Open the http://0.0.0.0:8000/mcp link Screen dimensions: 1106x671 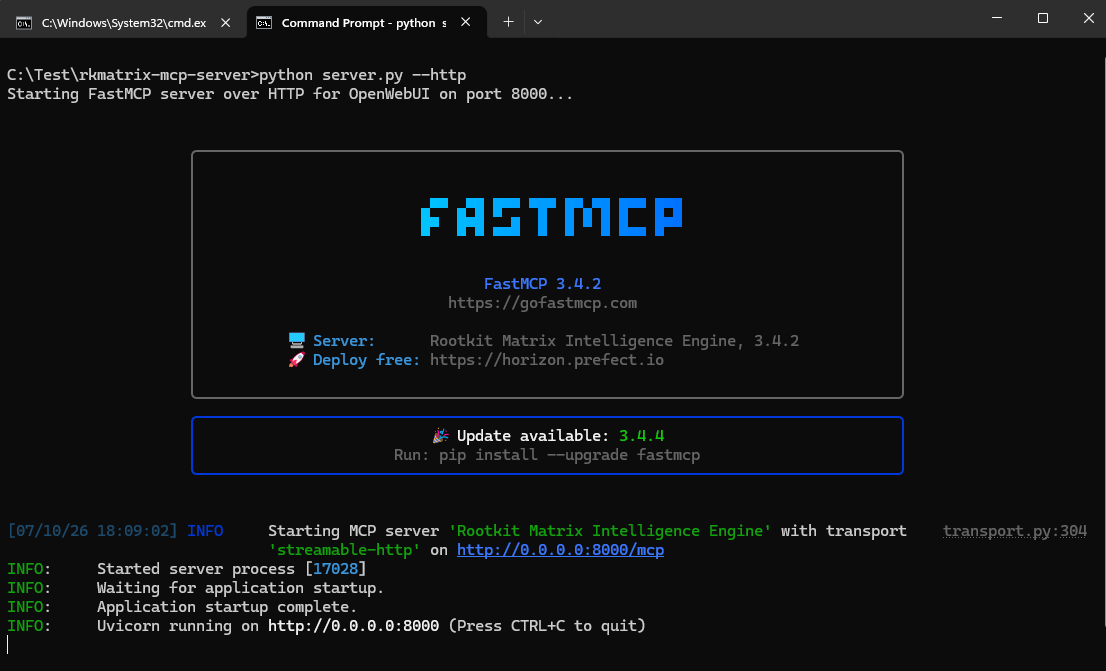click(560, 550)
